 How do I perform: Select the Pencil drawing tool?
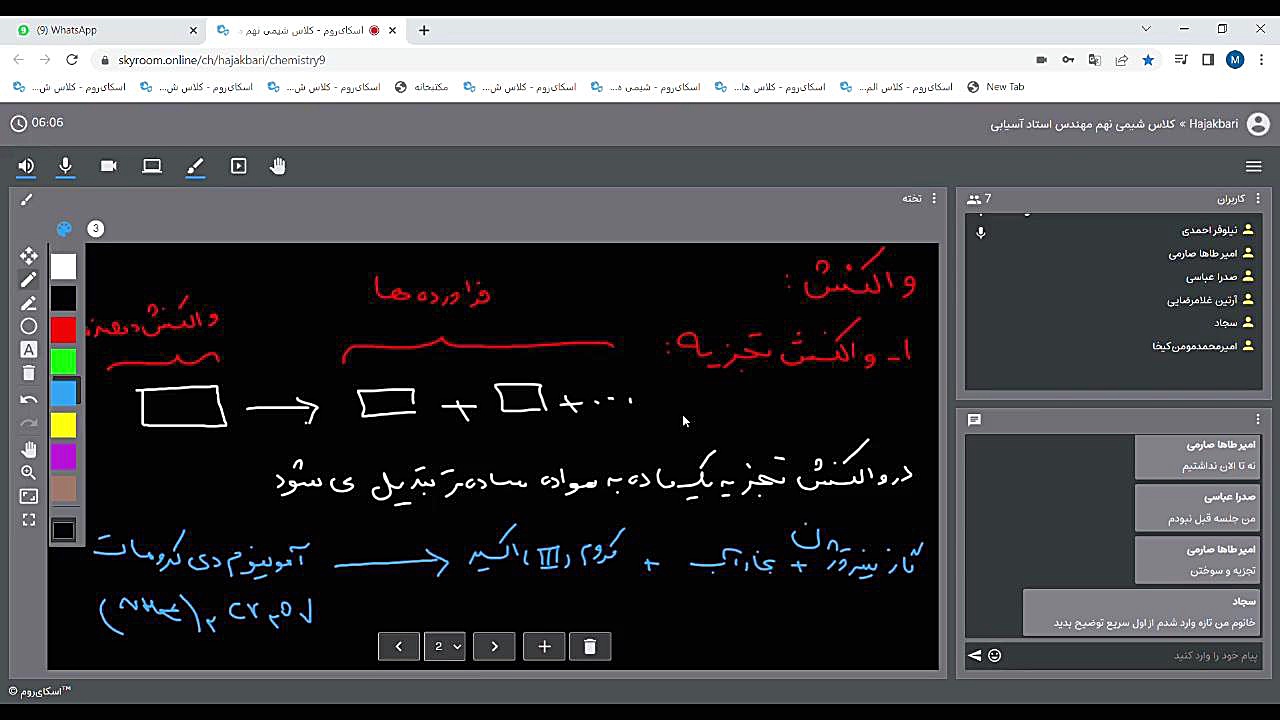coord(29,280)
